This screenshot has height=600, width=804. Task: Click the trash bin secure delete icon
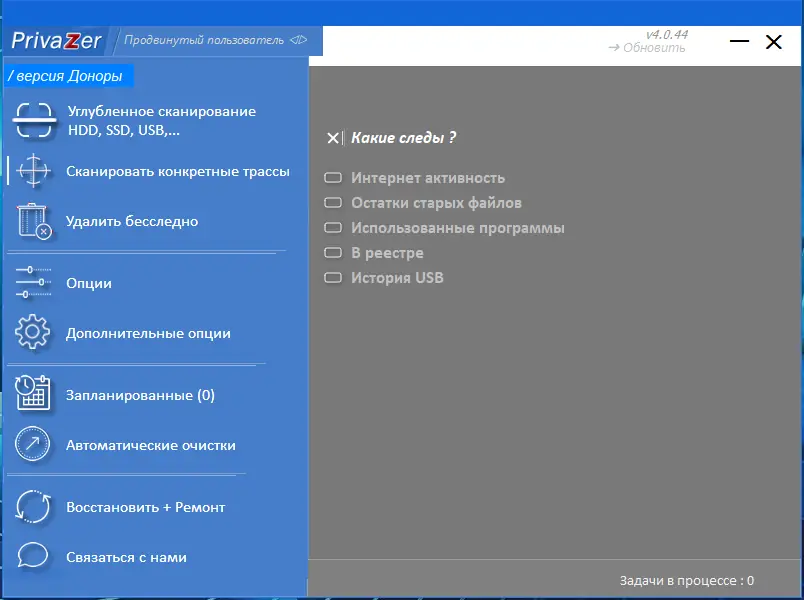34,221
